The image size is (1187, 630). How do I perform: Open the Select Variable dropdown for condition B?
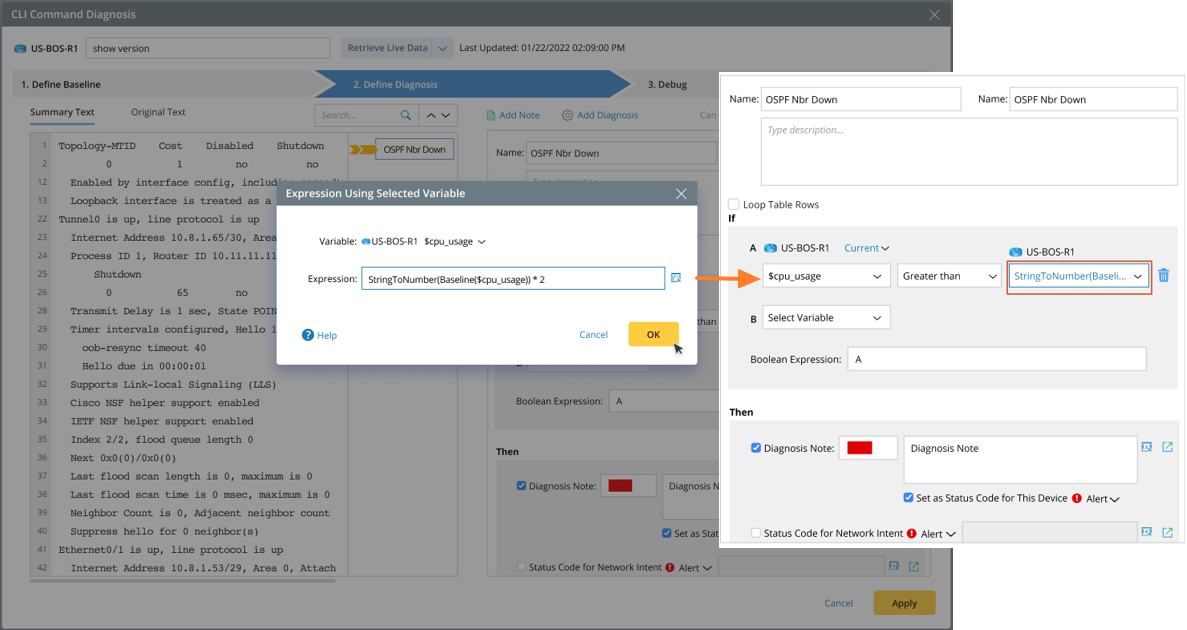(826, 318)
